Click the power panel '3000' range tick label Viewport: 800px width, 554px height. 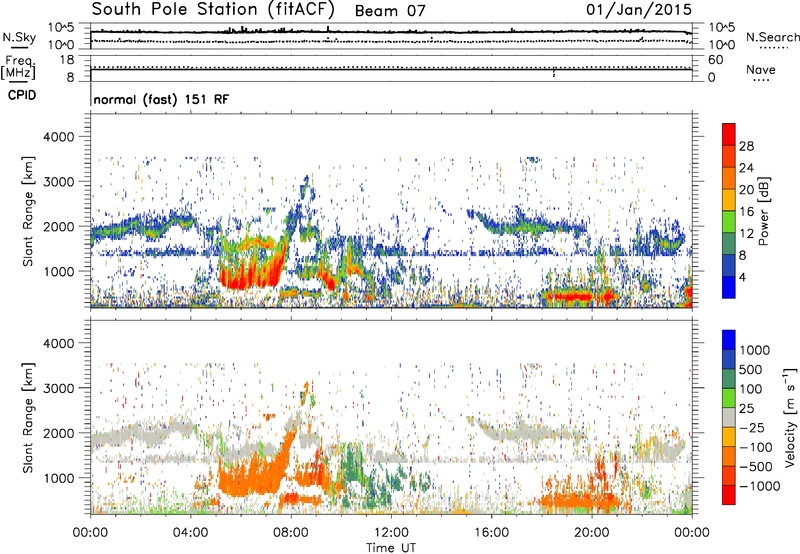tap(58, 182)
